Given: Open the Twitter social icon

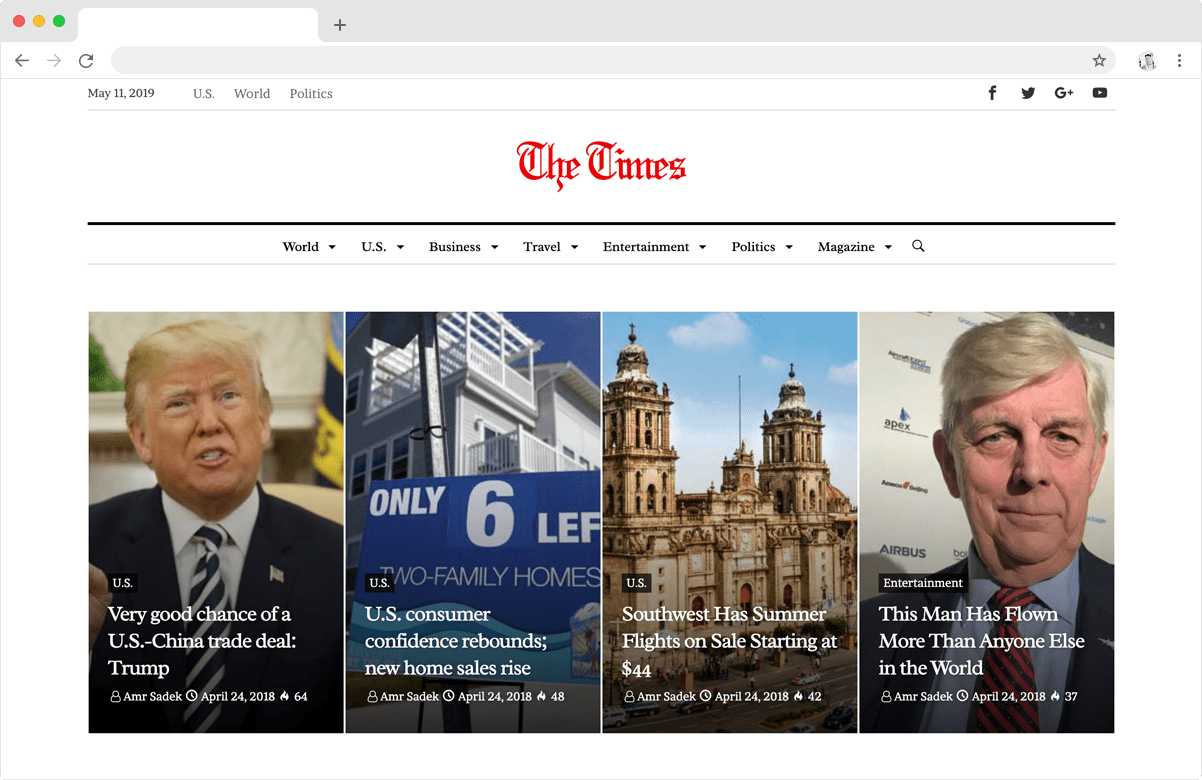Looking at the screenshot, I should pyautogui.click(x=1028, y=93).
